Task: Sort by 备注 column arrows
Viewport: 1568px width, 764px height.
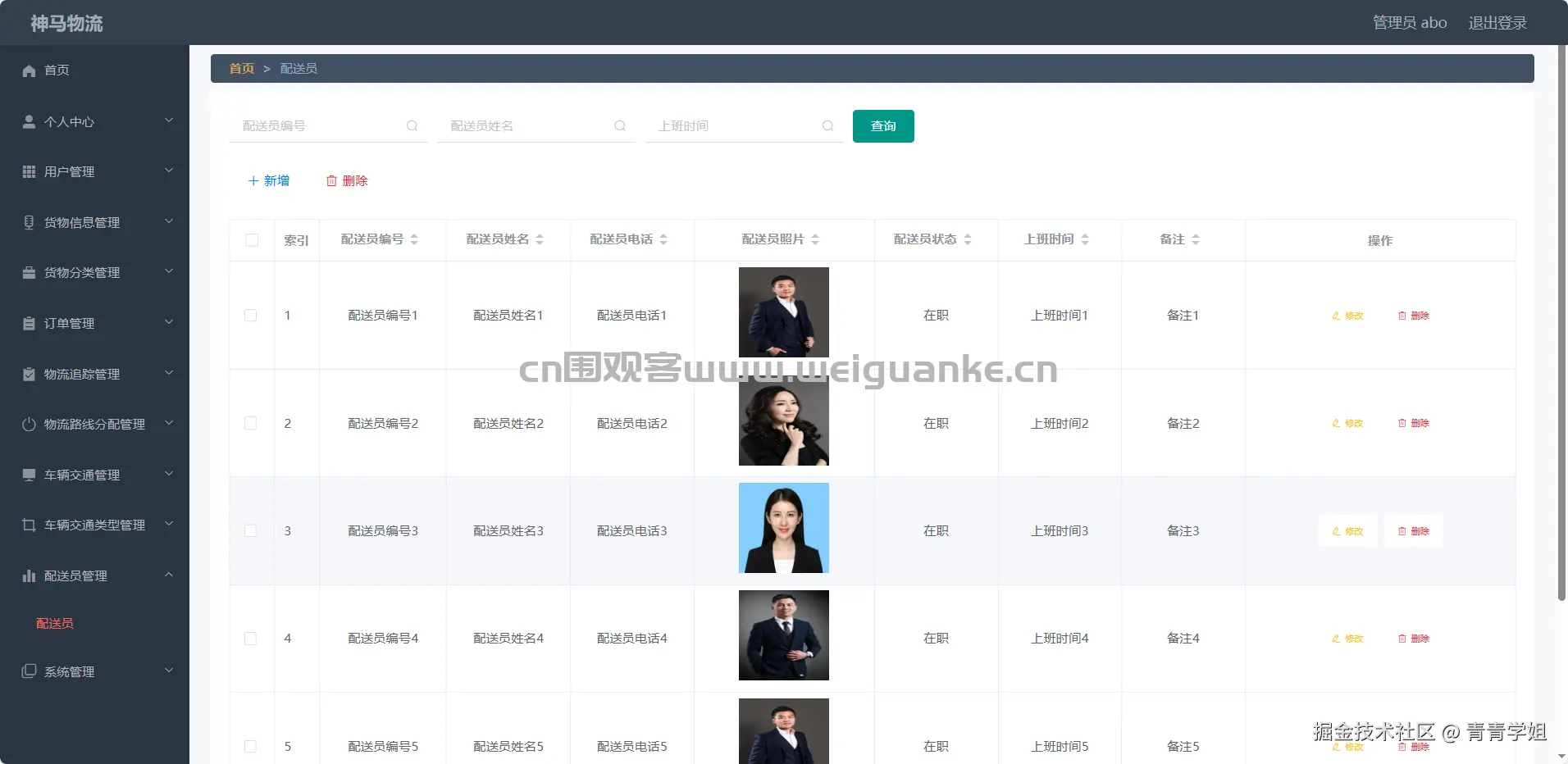Action: coord(1196,239)
